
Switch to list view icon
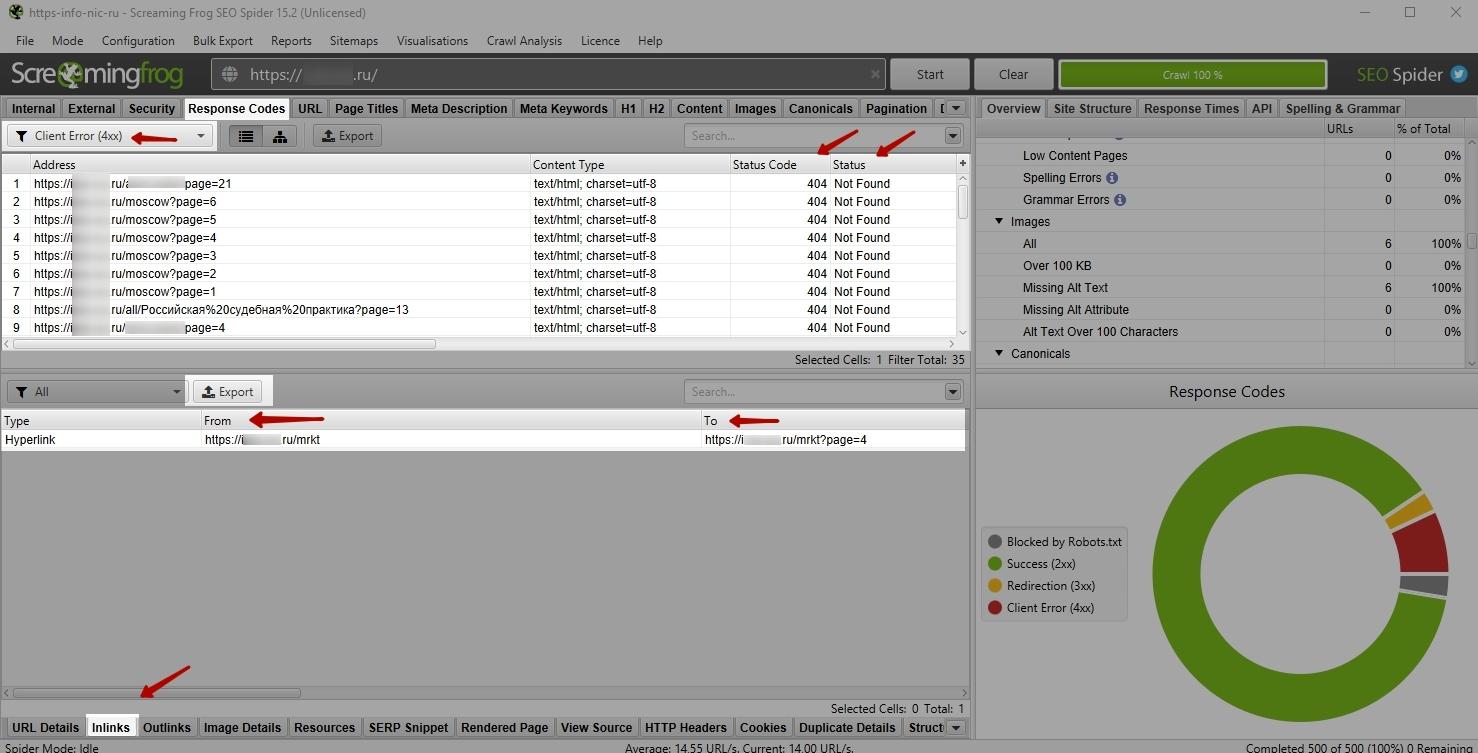pyautogui.click(x=246, y=136)
